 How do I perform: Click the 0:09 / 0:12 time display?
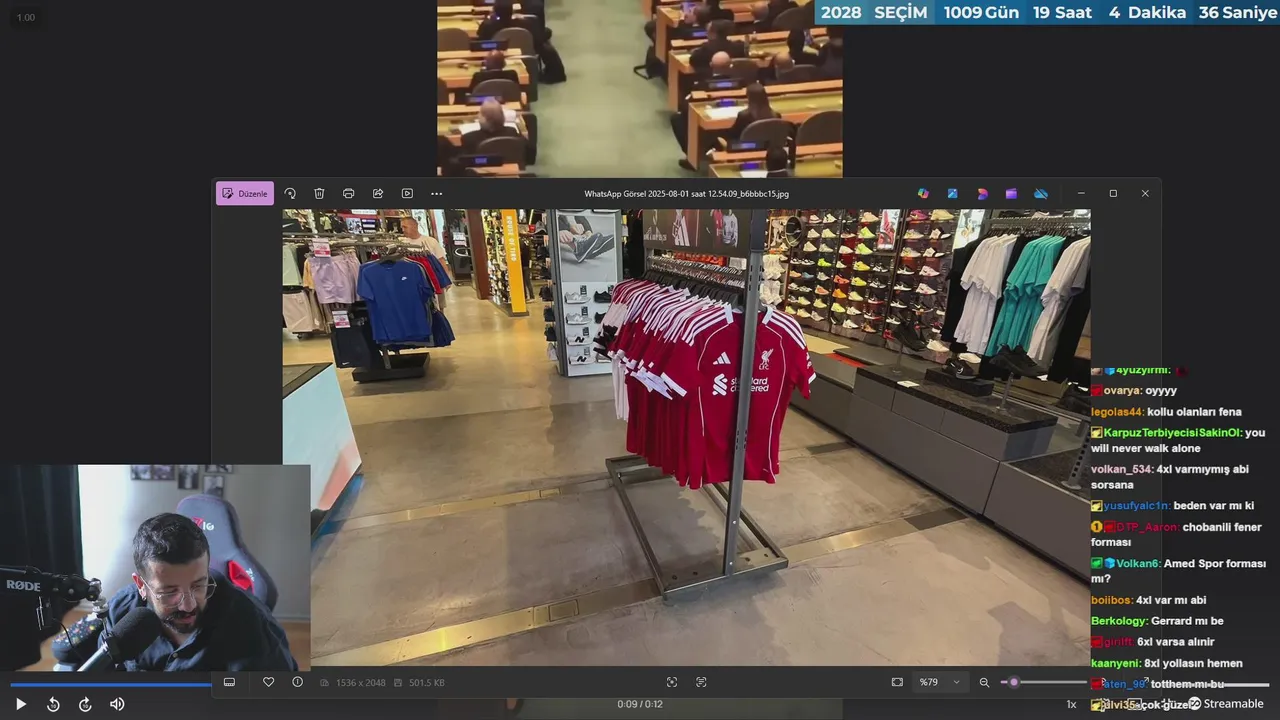coord(640,704)
